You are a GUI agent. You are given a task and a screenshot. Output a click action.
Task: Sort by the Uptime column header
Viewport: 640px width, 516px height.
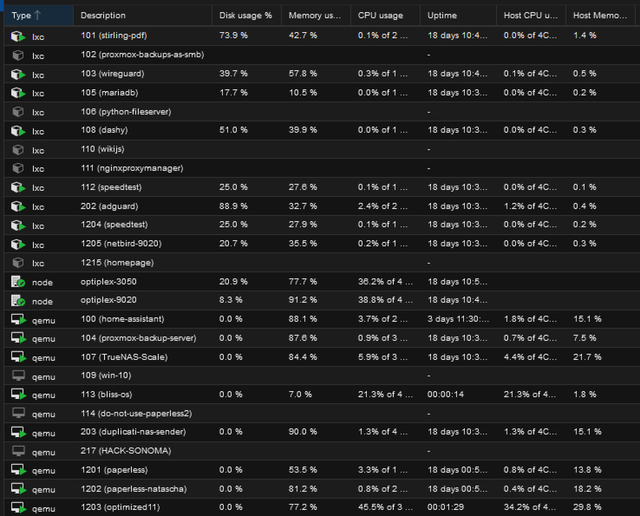click(458, 16)
